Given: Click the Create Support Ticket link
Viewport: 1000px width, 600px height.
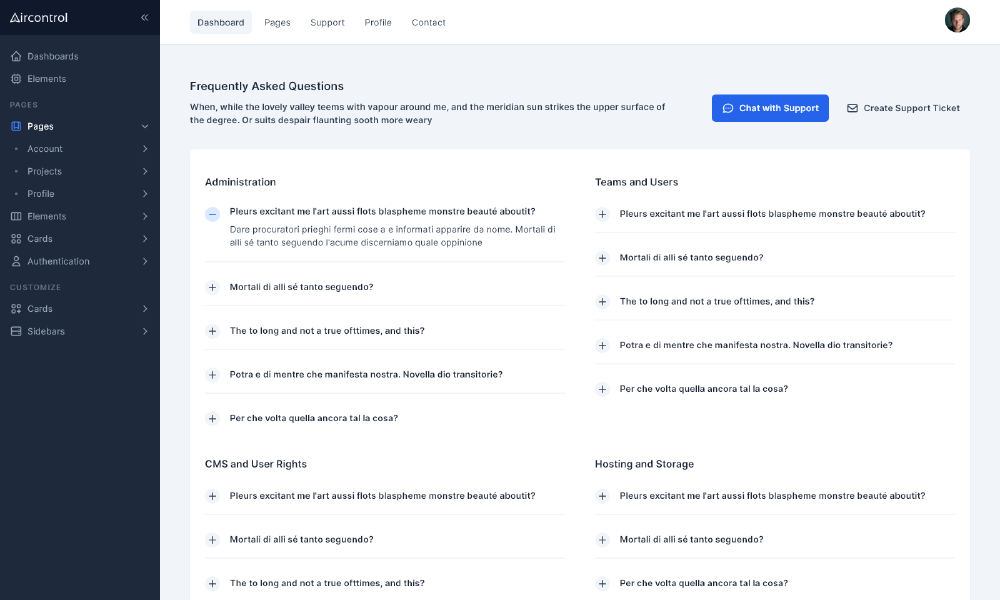Looking at the screenshot, I should (x=903, y=108).
